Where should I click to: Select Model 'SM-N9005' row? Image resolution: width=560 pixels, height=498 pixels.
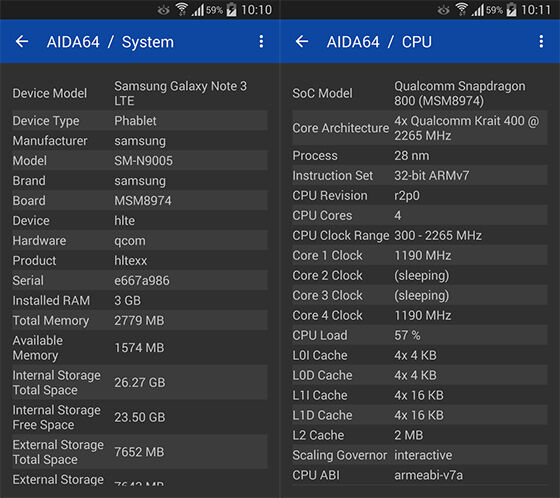tap(140, 161)
